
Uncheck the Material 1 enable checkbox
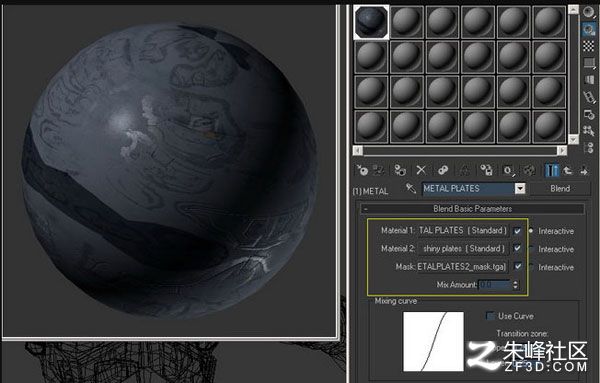click(x=517, y=231)
